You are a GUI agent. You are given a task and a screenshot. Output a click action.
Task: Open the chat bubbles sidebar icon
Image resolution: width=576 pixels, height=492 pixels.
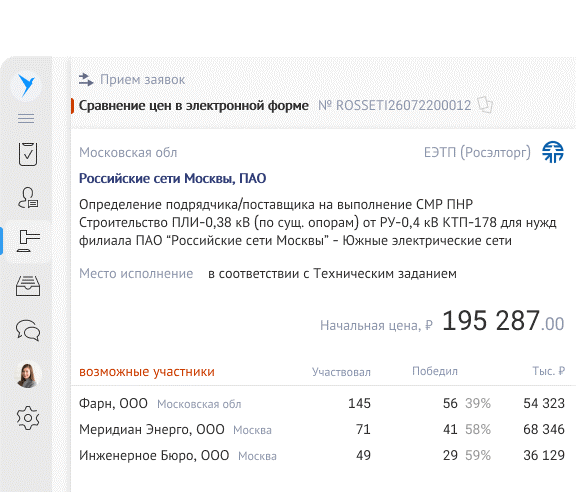coord(28,330)
